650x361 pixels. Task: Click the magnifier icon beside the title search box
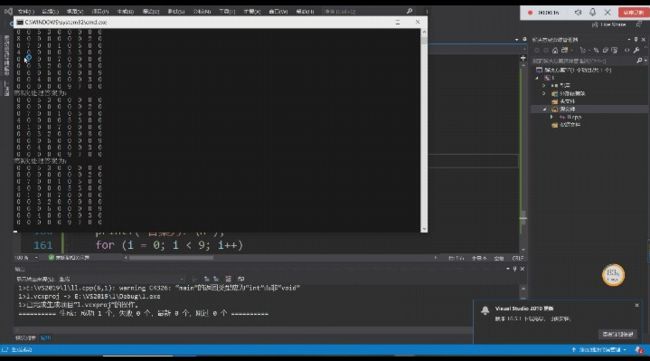pyautogui.click(x=409, y=11)
